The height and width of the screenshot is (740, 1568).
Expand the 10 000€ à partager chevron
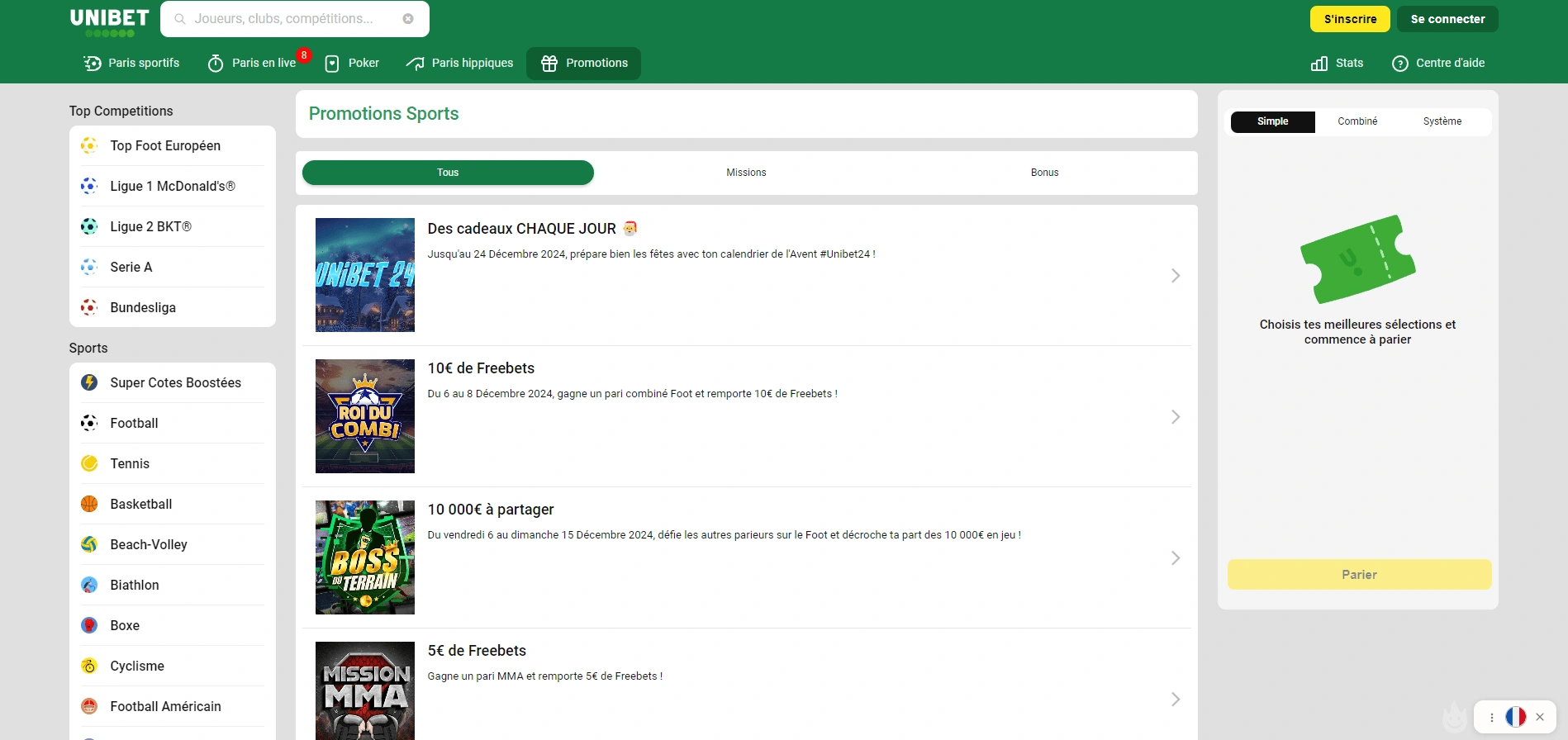(x=1175, y=558)
